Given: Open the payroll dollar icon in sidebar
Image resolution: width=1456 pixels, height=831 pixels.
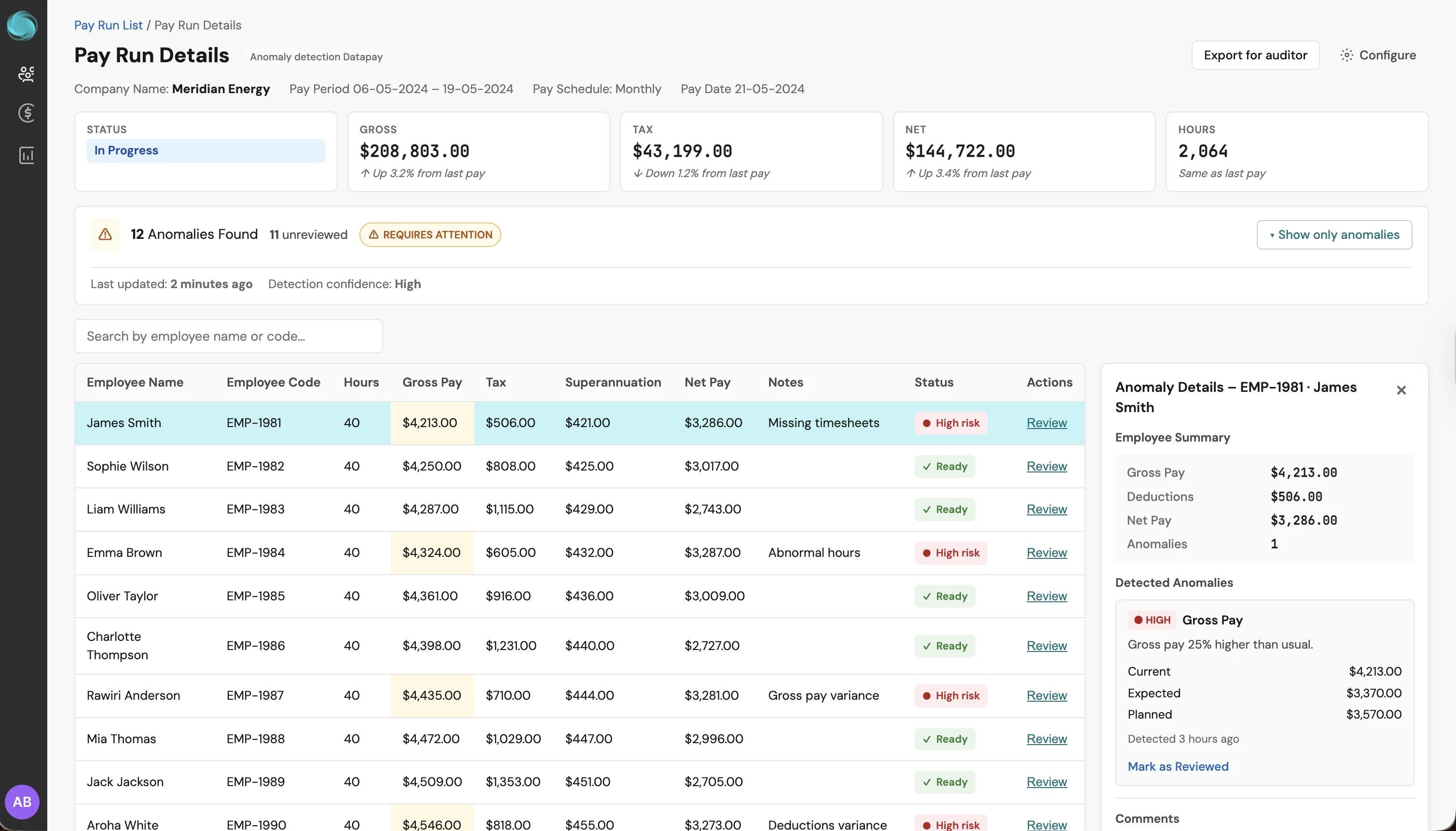Looking at the screenshot, I should pyautogui.click(x=26, y=113).
